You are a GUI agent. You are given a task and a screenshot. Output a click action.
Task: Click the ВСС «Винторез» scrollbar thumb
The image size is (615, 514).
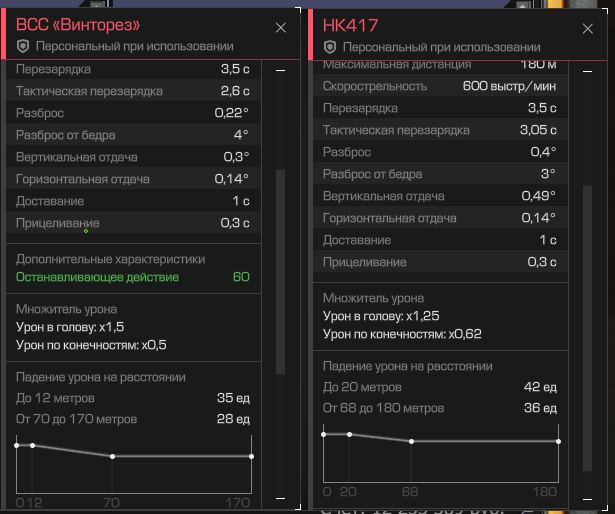tap(280, 272)
